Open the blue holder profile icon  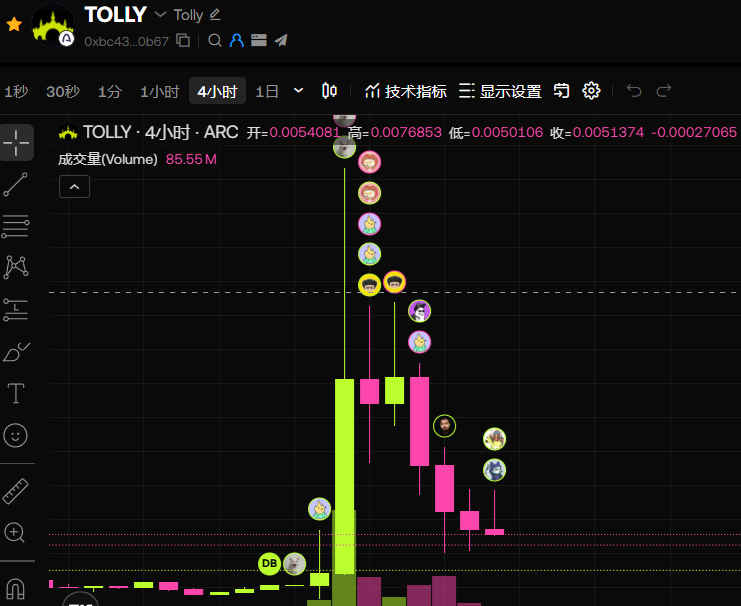pyautogui.click(x=237, y=41)
